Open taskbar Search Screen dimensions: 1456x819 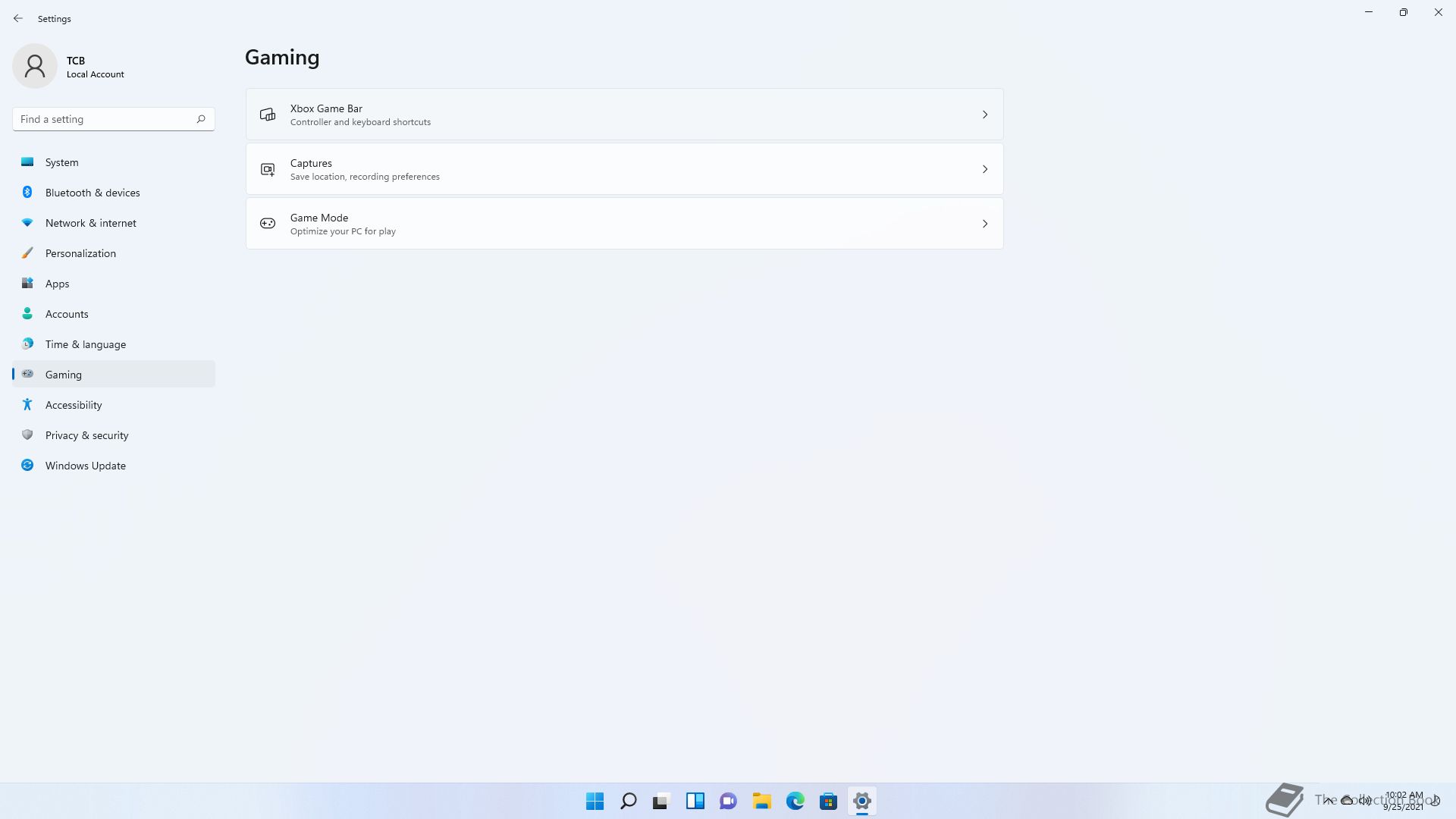629,801
